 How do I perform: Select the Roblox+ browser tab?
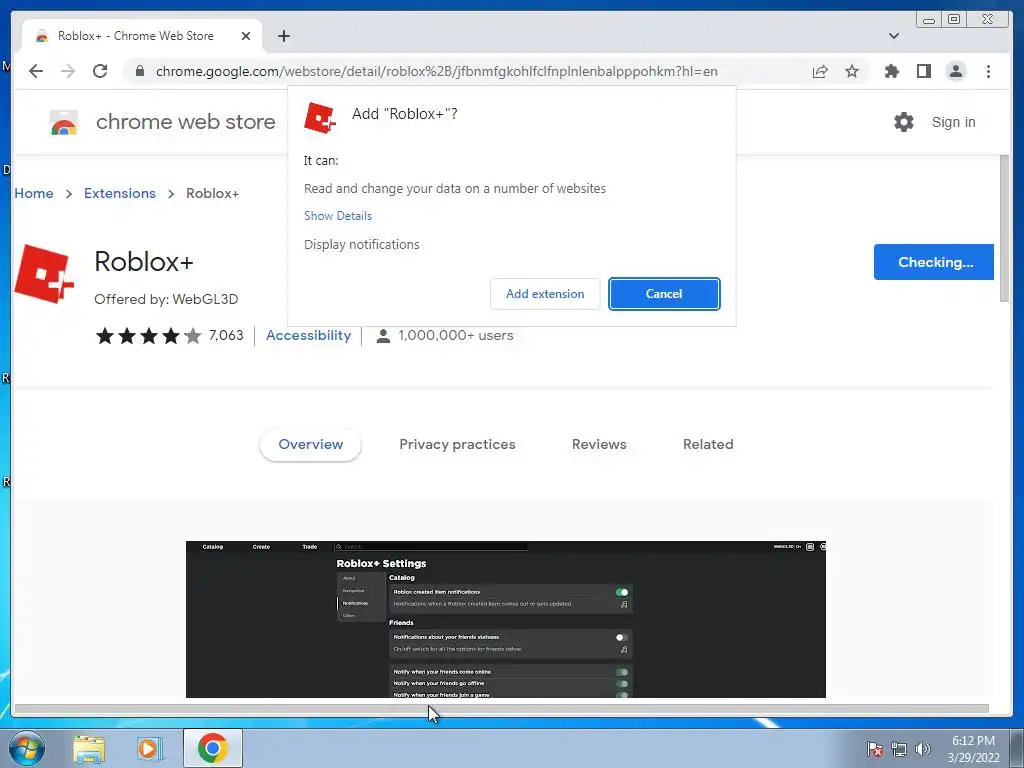pos(142,36)
